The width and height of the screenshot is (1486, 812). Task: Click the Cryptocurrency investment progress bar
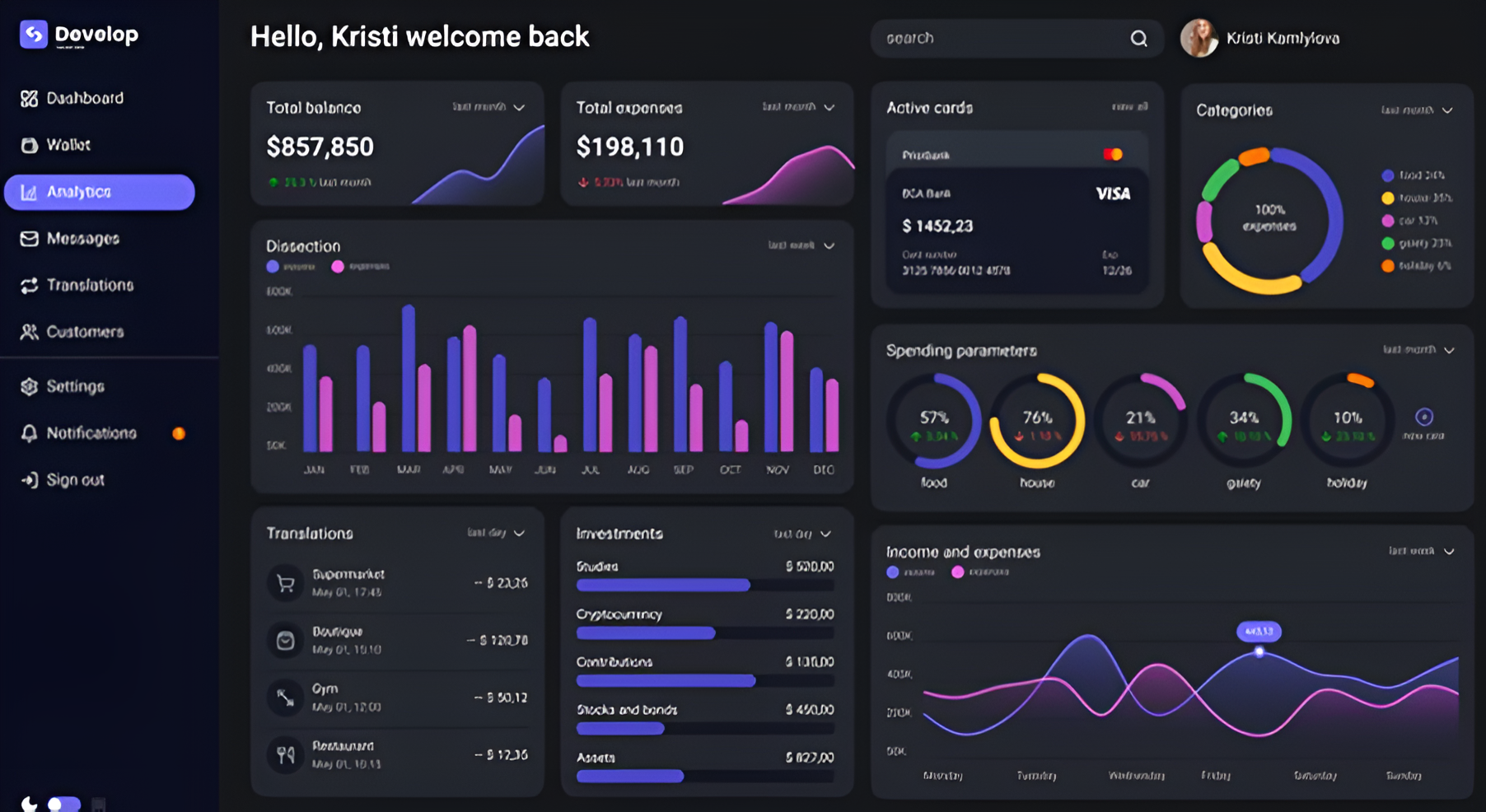[704, 632]
